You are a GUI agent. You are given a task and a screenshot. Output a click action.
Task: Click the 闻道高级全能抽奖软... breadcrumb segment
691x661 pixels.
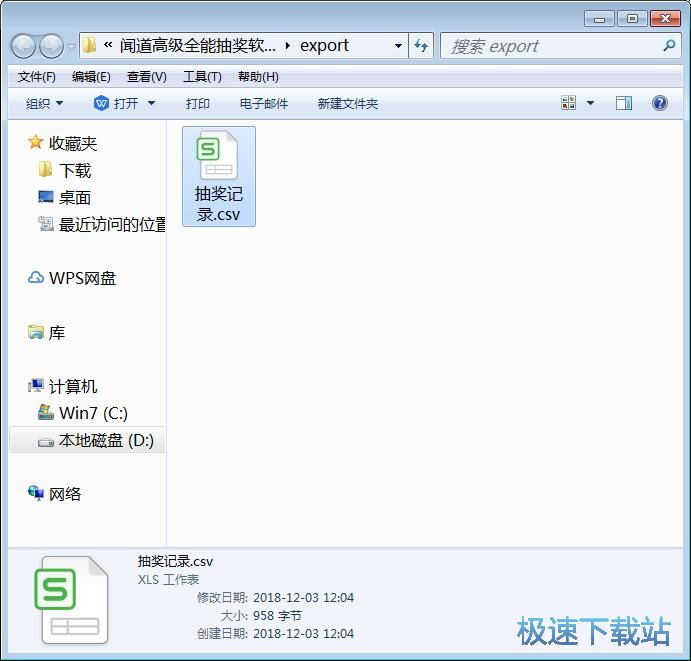[197, 45]
